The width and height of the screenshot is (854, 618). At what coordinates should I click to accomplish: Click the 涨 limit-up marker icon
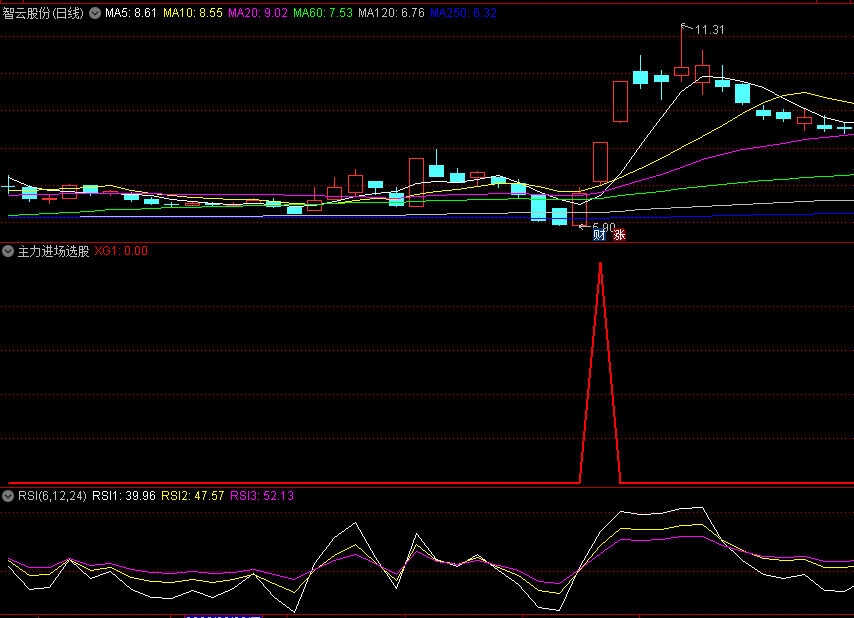pyautogui.click(x=619, y=235)
